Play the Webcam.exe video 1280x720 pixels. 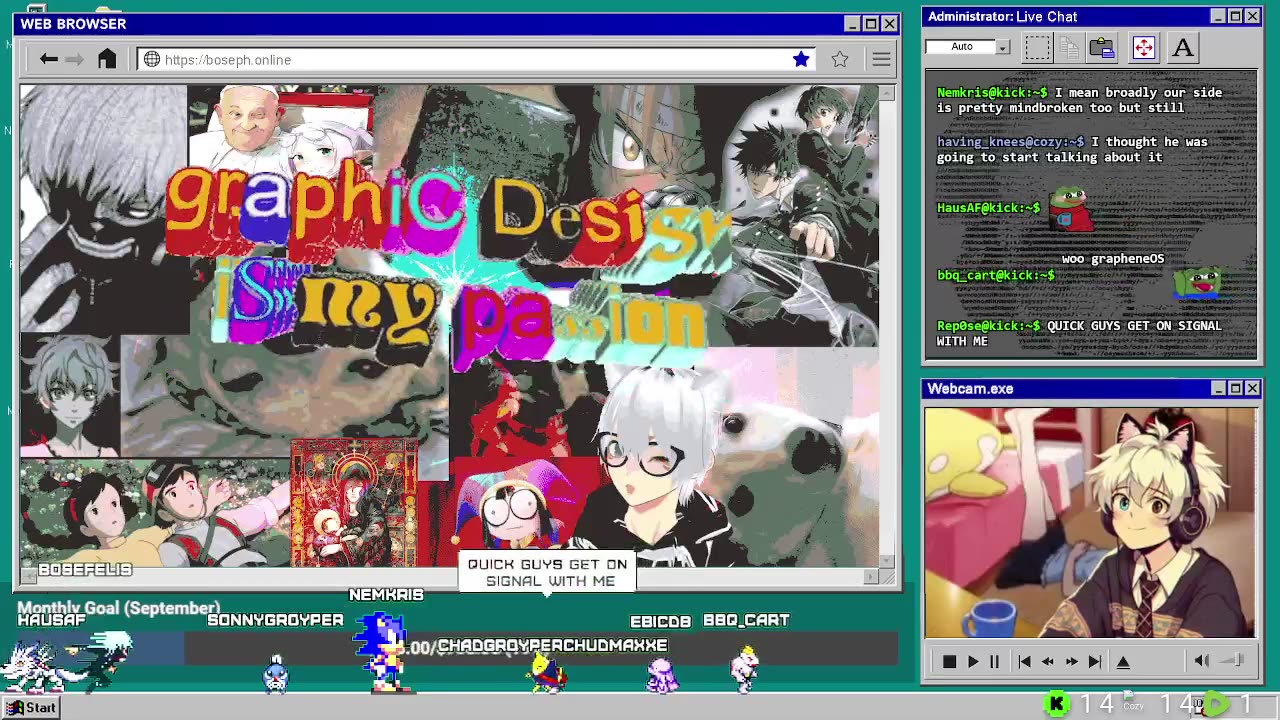[972, 661]
